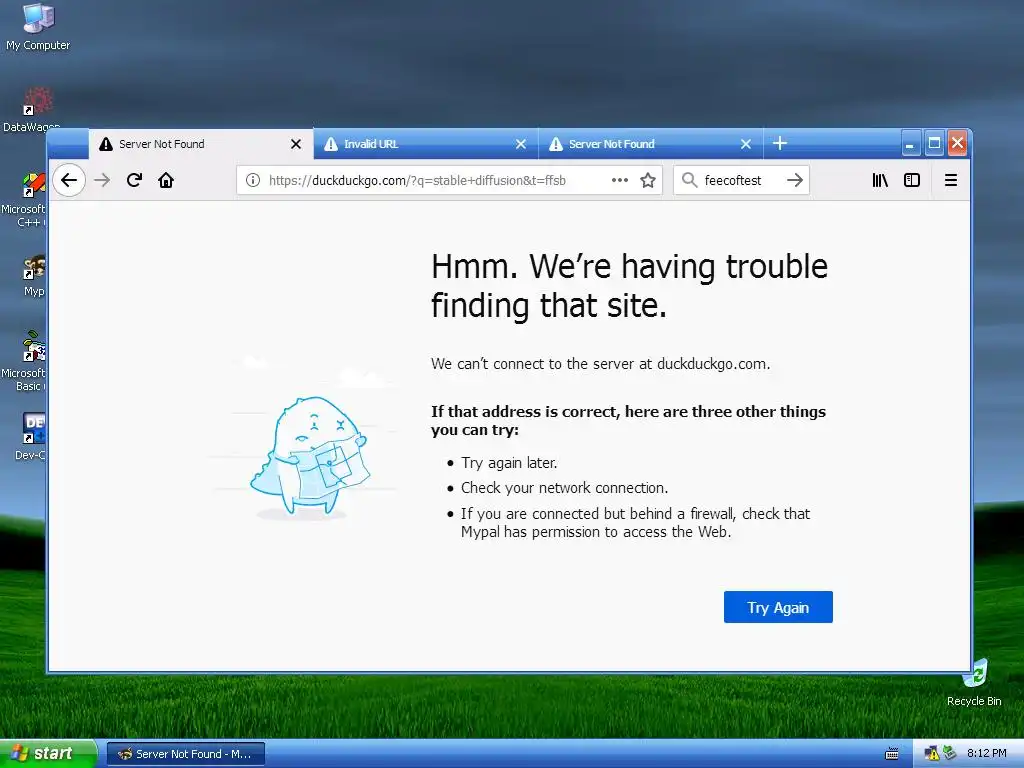Close the first Server Not Found tab

[x=296, y=144]
